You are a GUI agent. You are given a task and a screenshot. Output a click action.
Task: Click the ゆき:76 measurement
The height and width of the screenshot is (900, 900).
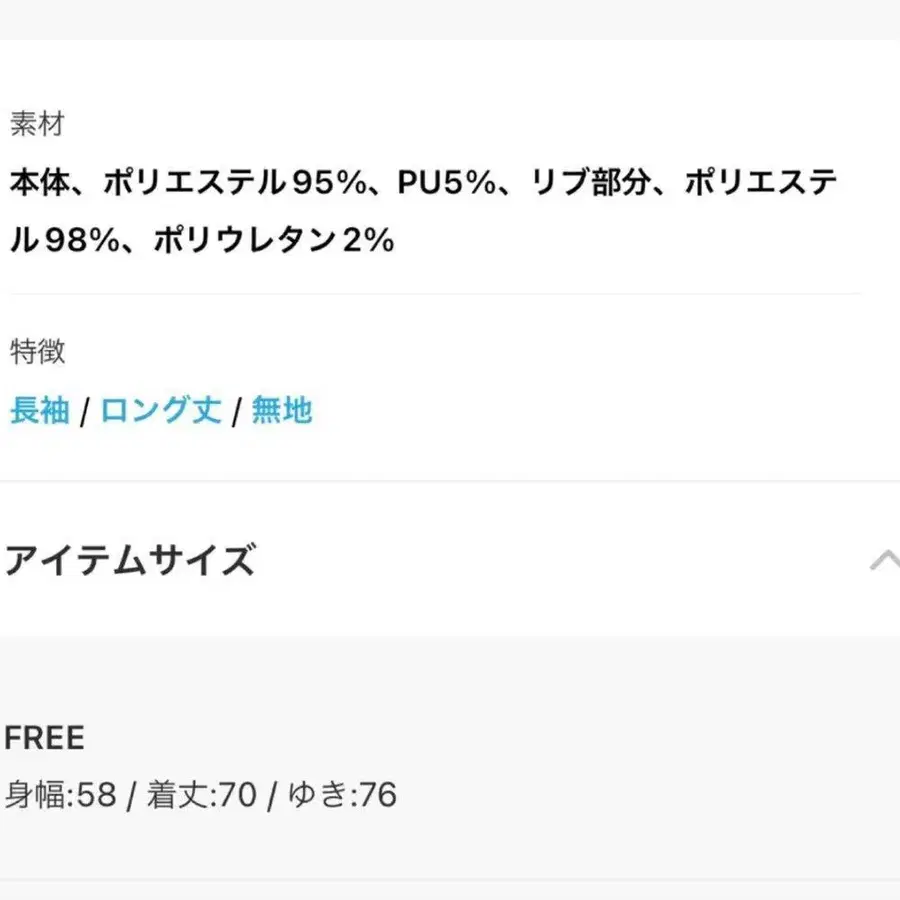pos(342,795)
